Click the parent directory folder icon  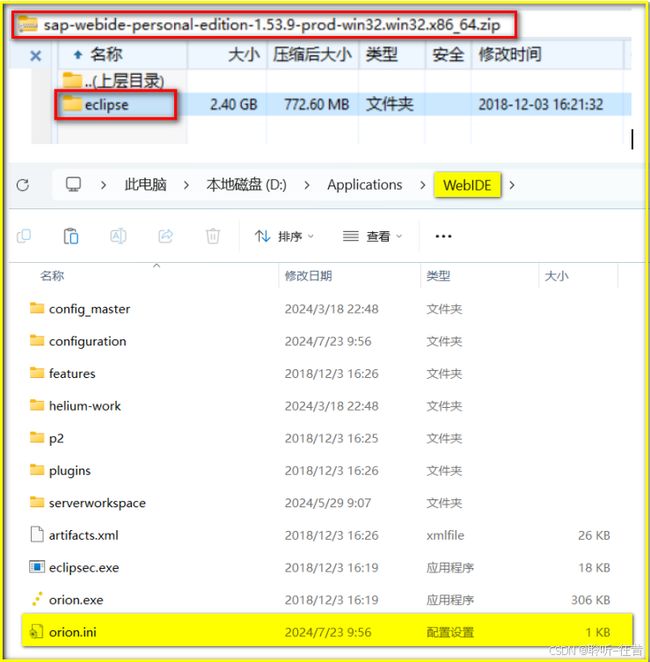pos(72,79)
